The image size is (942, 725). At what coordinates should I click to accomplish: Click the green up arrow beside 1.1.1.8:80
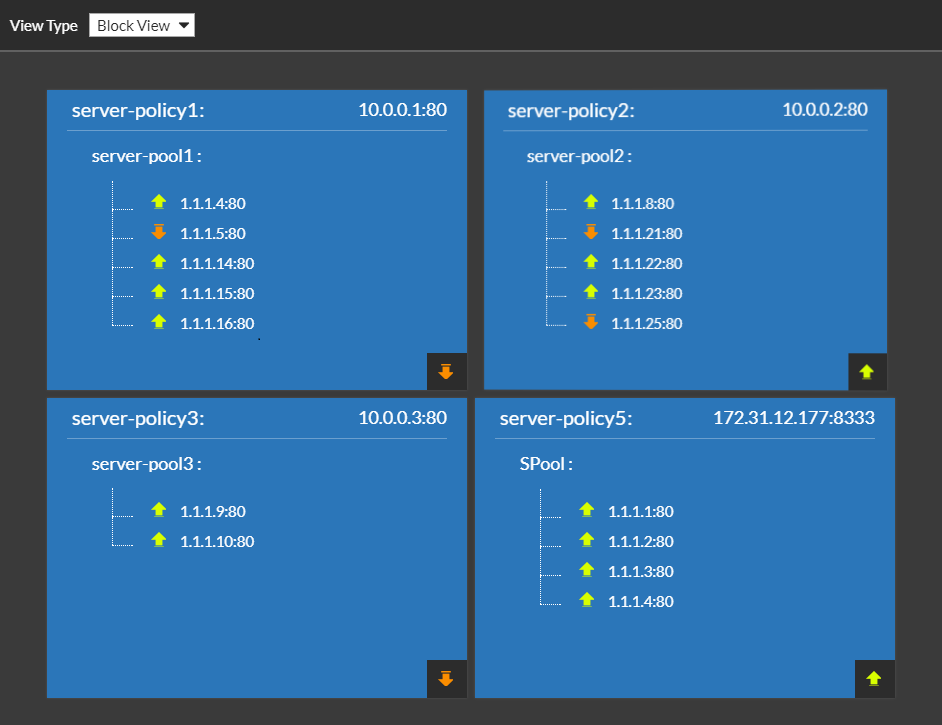coord(591,202)
